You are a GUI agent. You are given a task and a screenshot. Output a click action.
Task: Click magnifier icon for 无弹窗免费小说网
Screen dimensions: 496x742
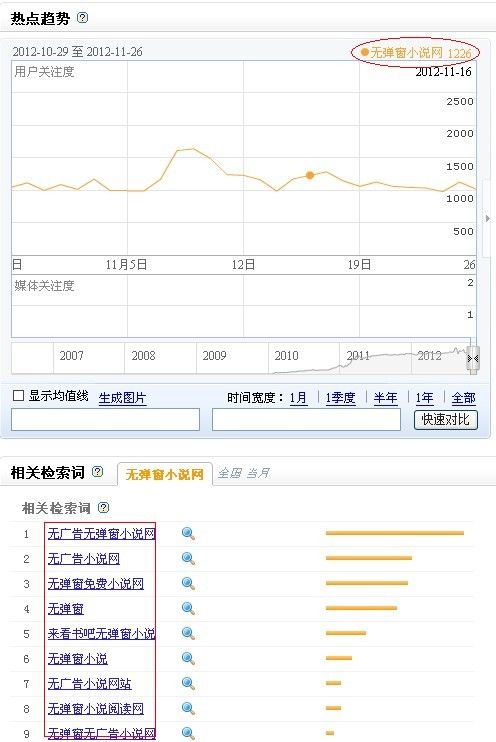click(x=188, y=584)
